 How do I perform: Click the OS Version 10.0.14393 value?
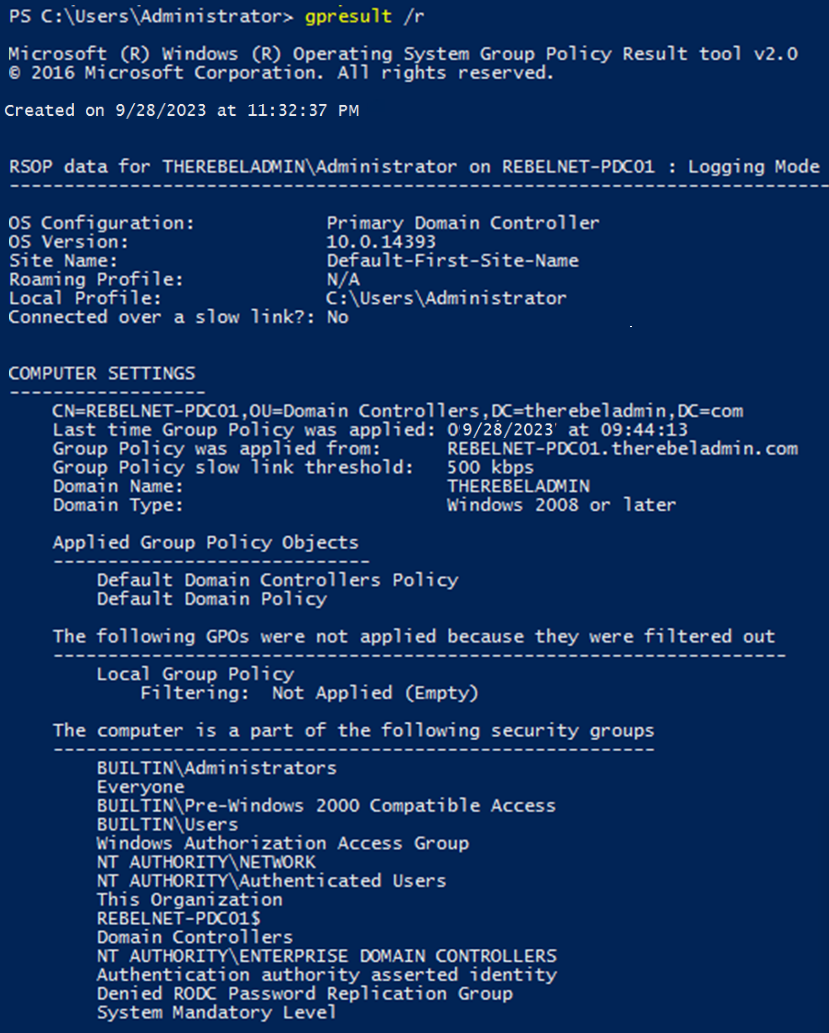[381, 242]
